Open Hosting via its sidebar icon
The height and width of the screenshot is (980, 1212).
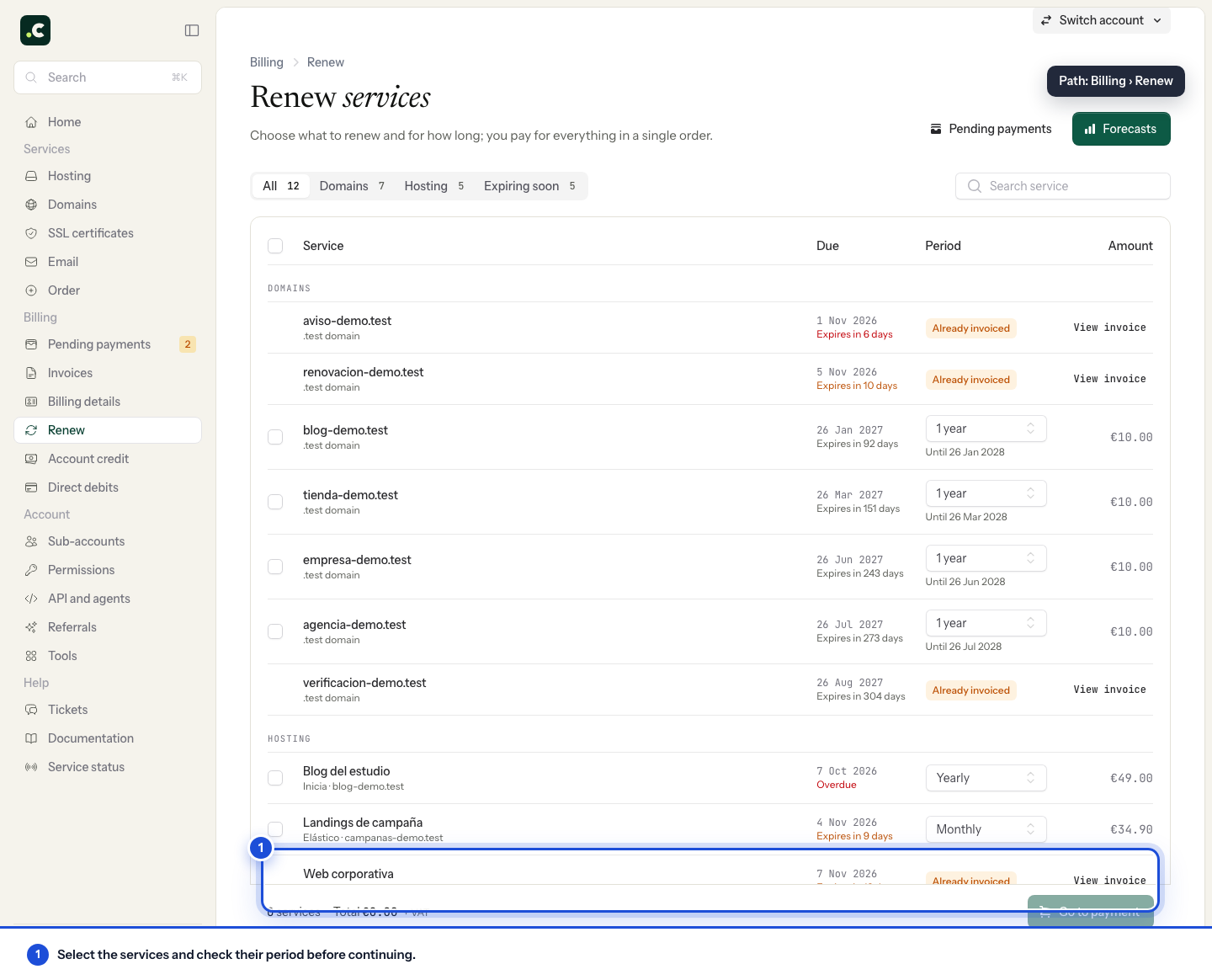[31, 176]
